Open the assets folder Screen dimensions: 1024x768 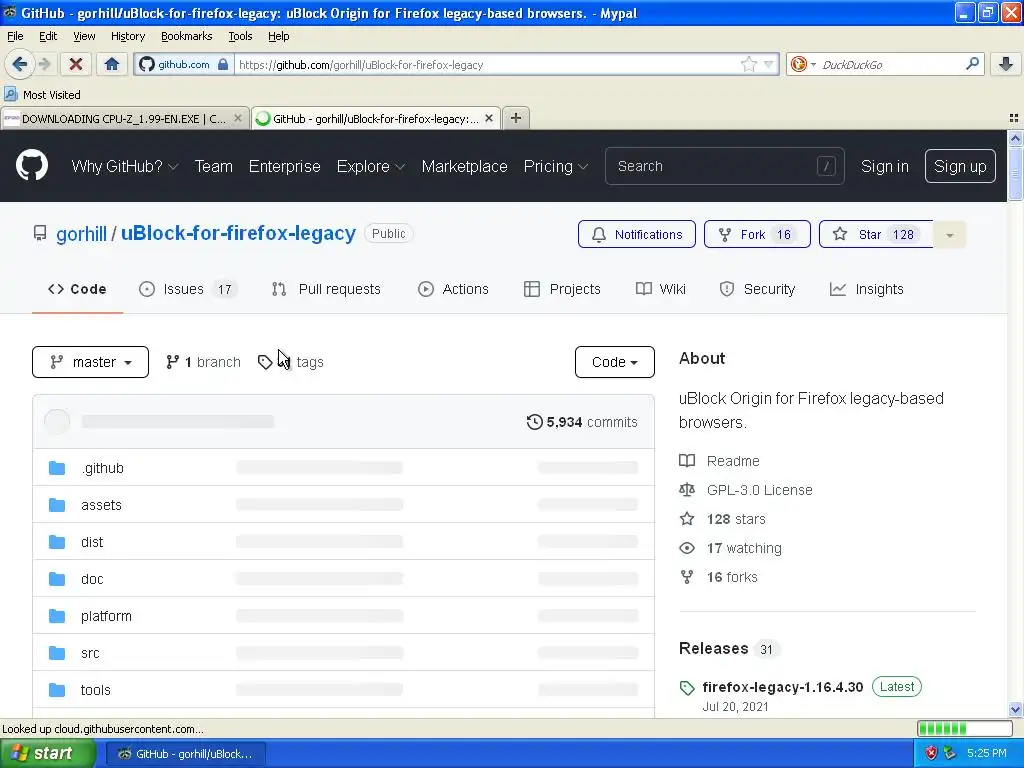(101, 505)
